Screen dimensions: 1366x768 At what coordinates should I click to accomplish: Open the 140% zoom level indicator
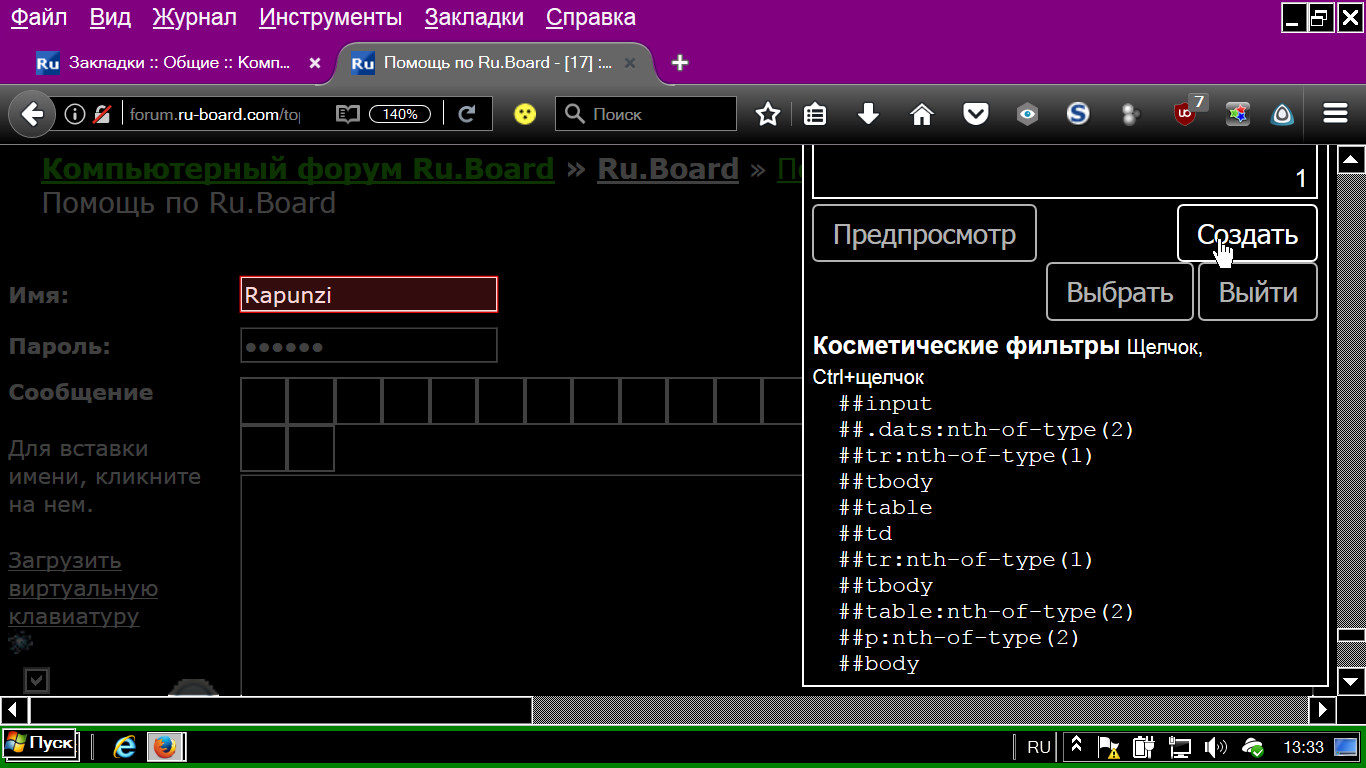(x=400, y=114)
